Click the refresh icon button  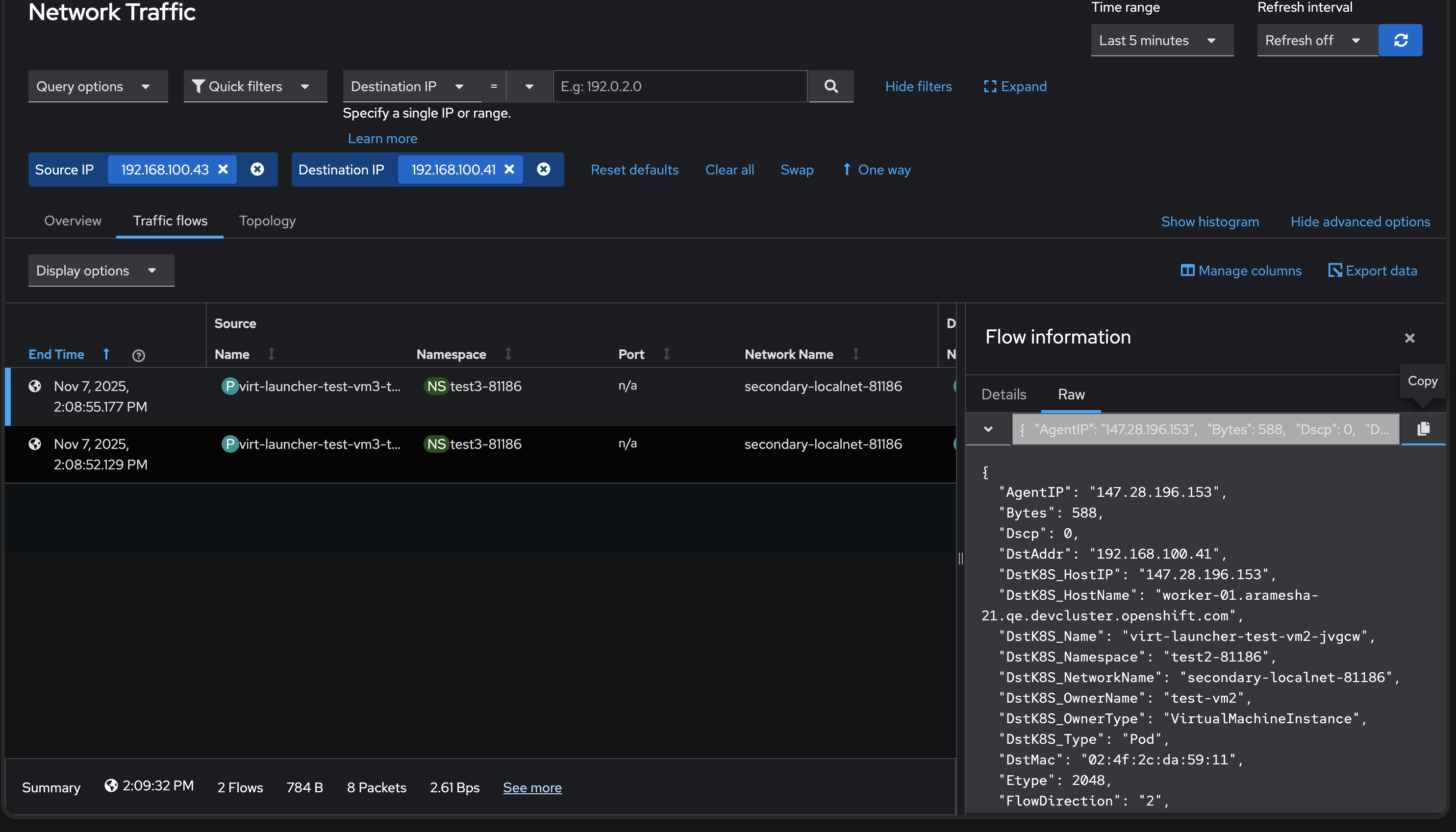point(1400,40)
